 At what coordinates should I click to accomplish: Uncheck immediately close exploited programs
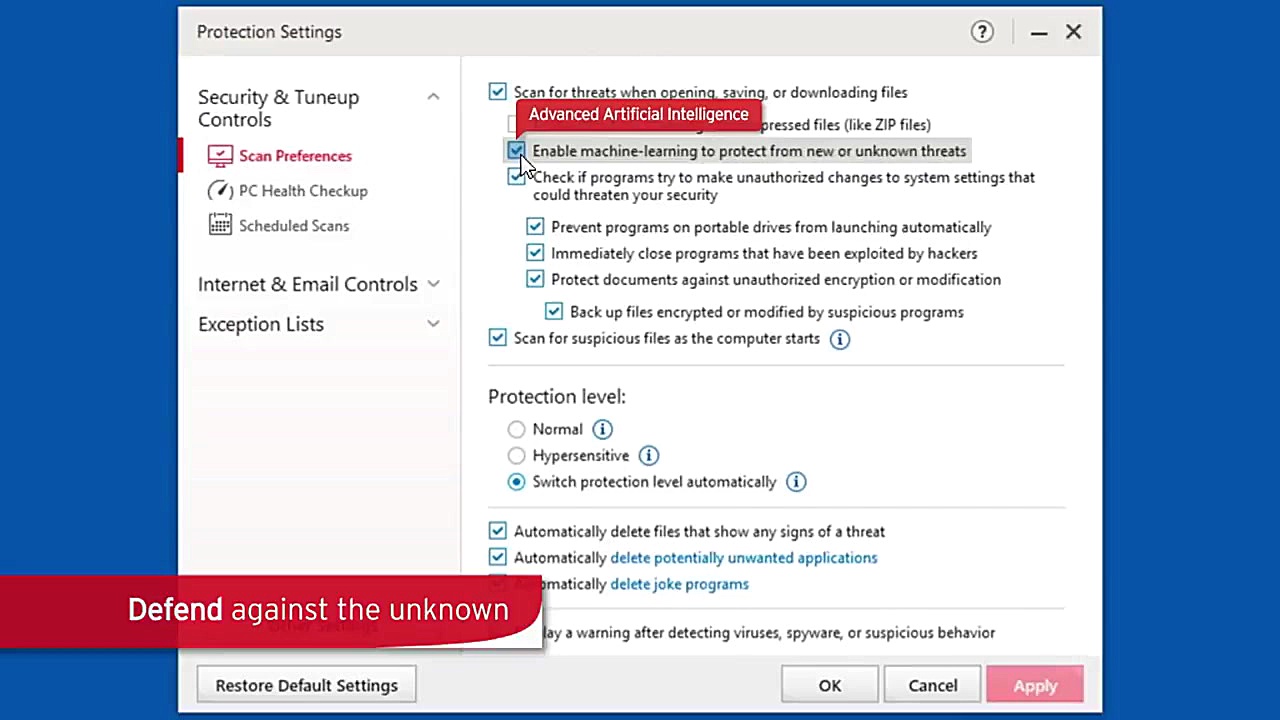535,253
